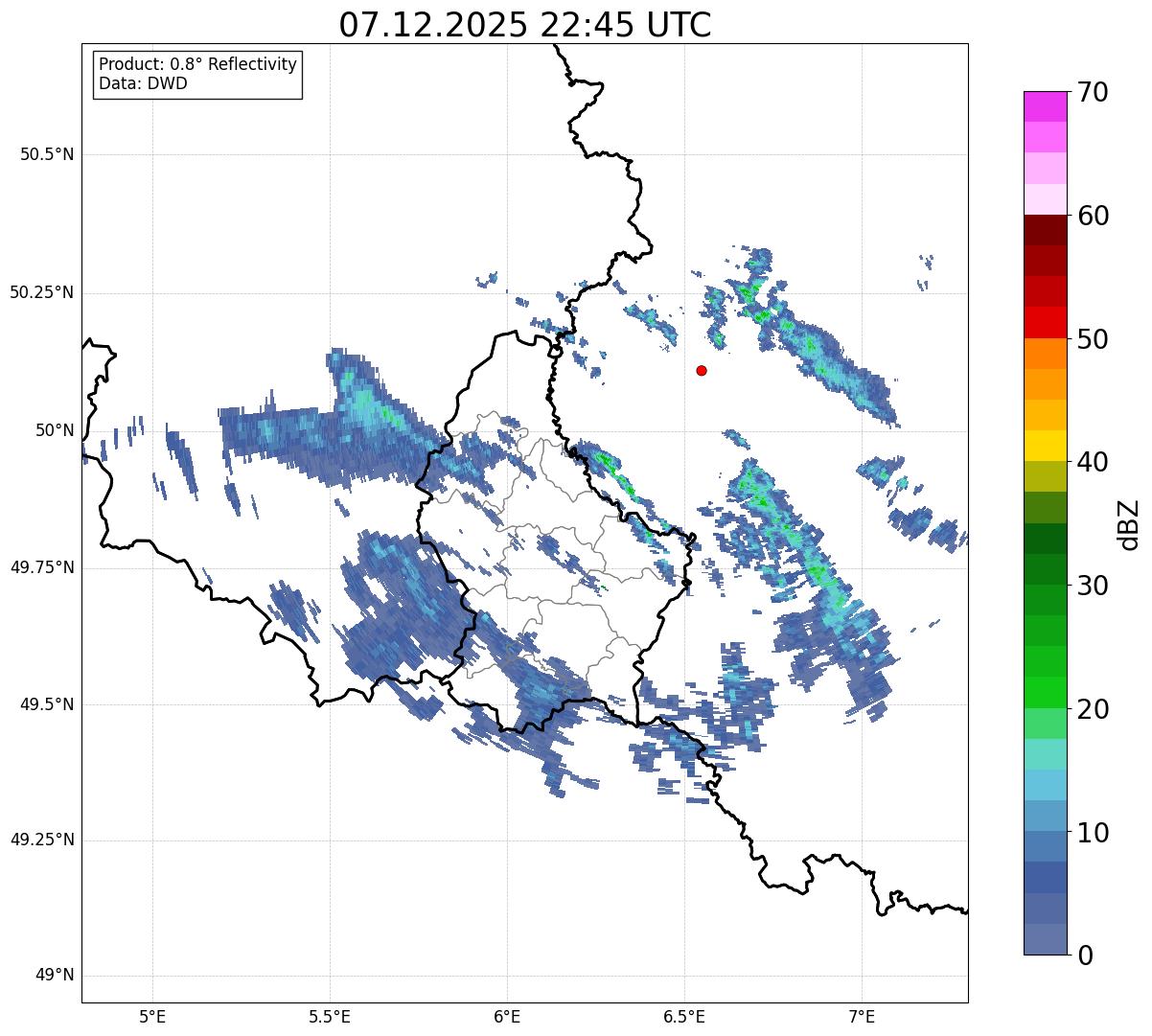Click the 7°E longitude label
Image resolution: width=1152 pixels, height=1036 pixels.
click(862, 1016)
